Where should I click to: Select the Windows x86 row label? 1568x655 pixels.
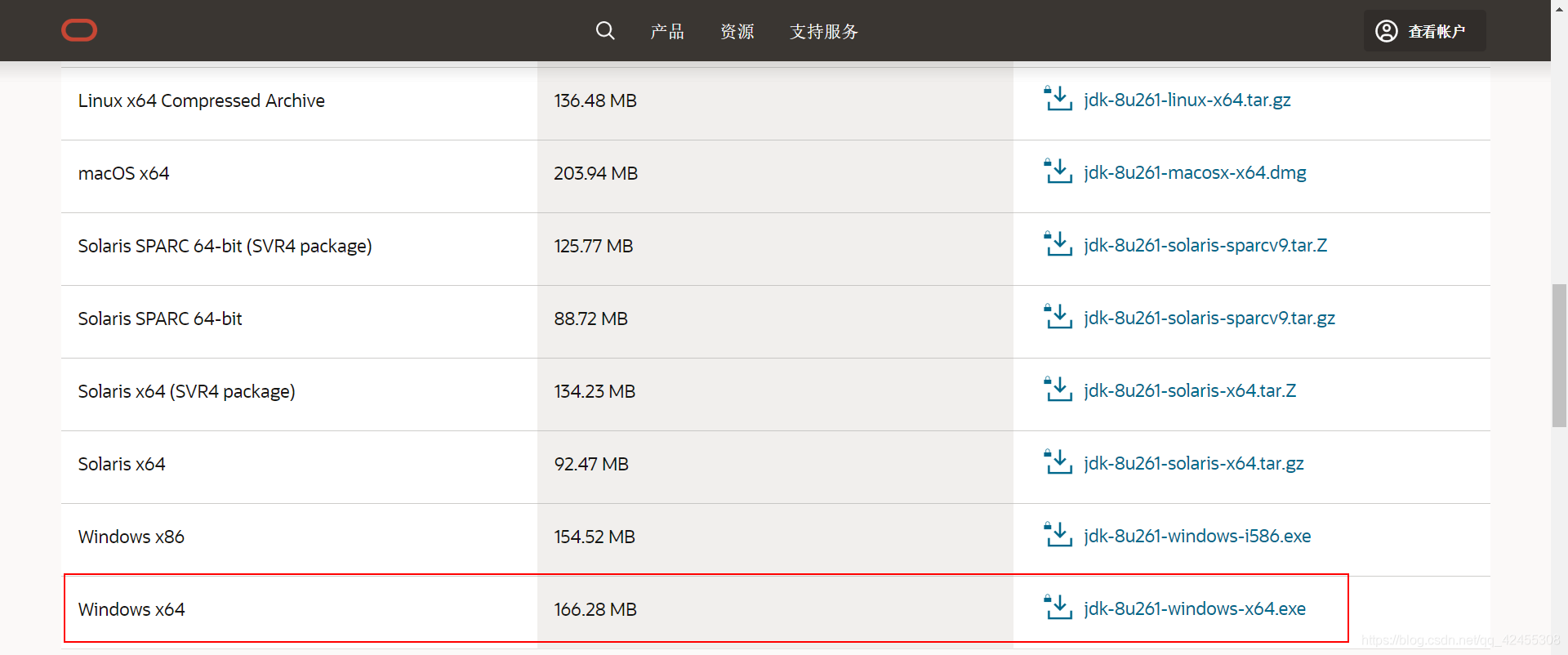tap(131, 537)
